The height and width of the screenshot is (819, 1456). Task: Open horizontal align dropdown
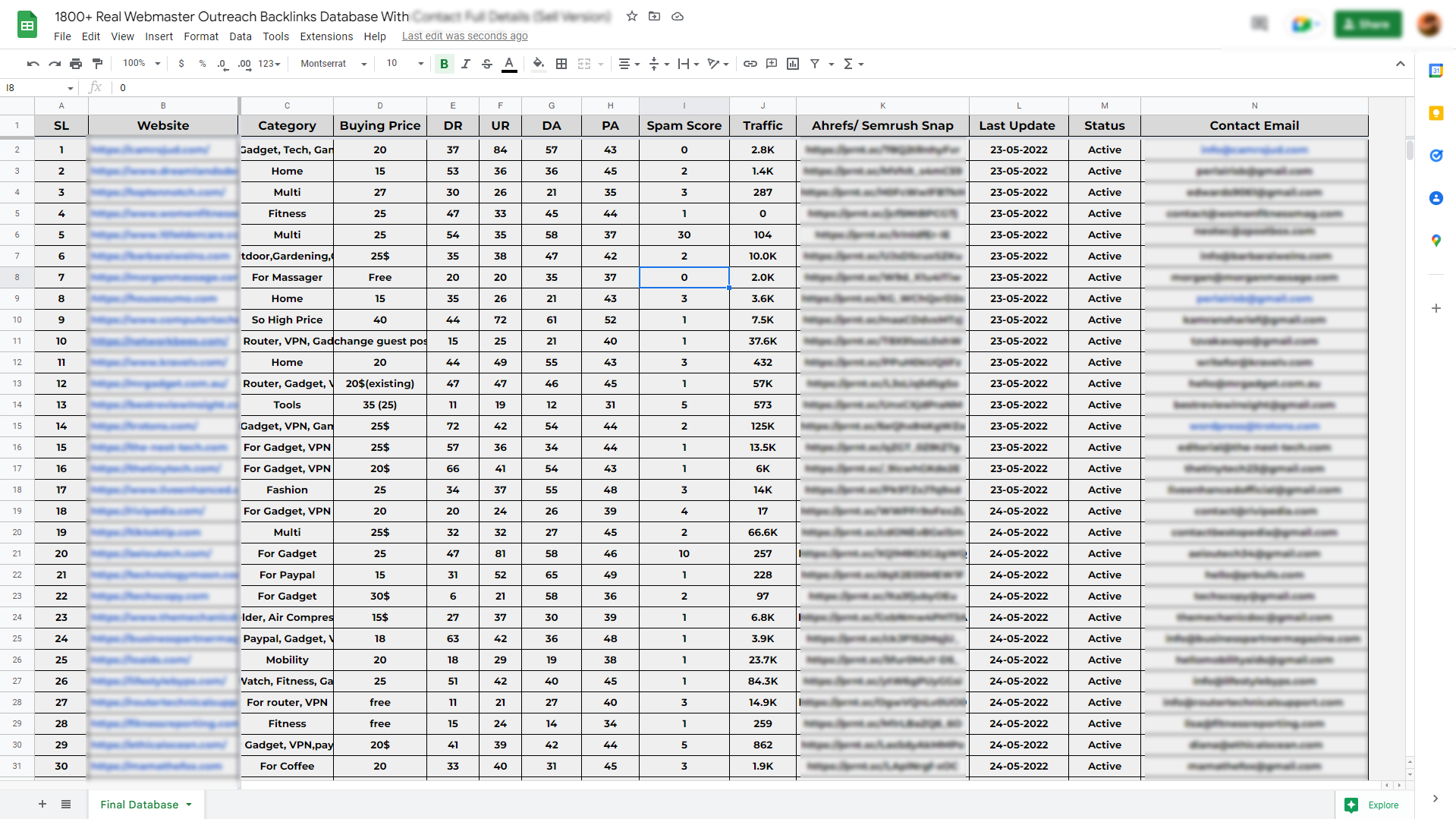click(629, 64)
